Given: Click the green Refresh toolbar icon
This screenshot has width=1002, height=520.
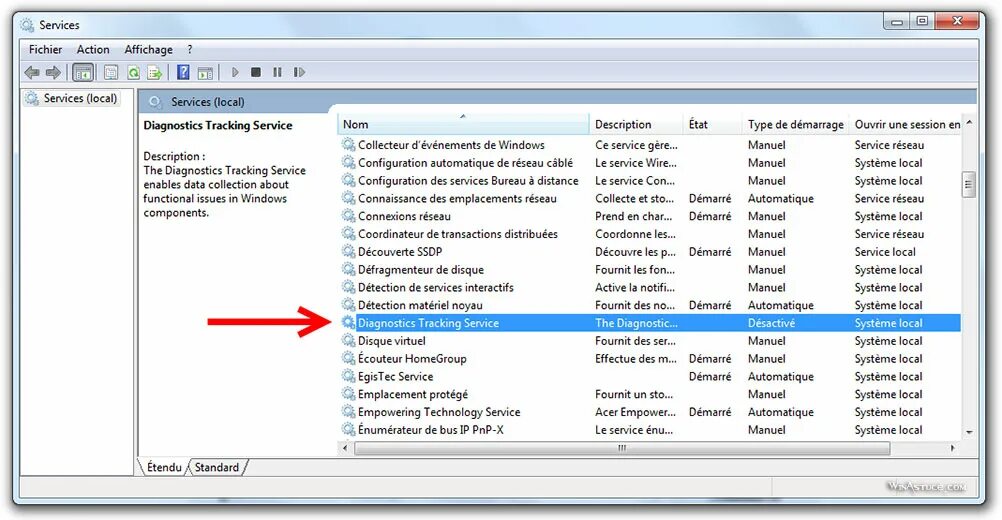Looking at the screenshot, I should [x=133, y=73].
